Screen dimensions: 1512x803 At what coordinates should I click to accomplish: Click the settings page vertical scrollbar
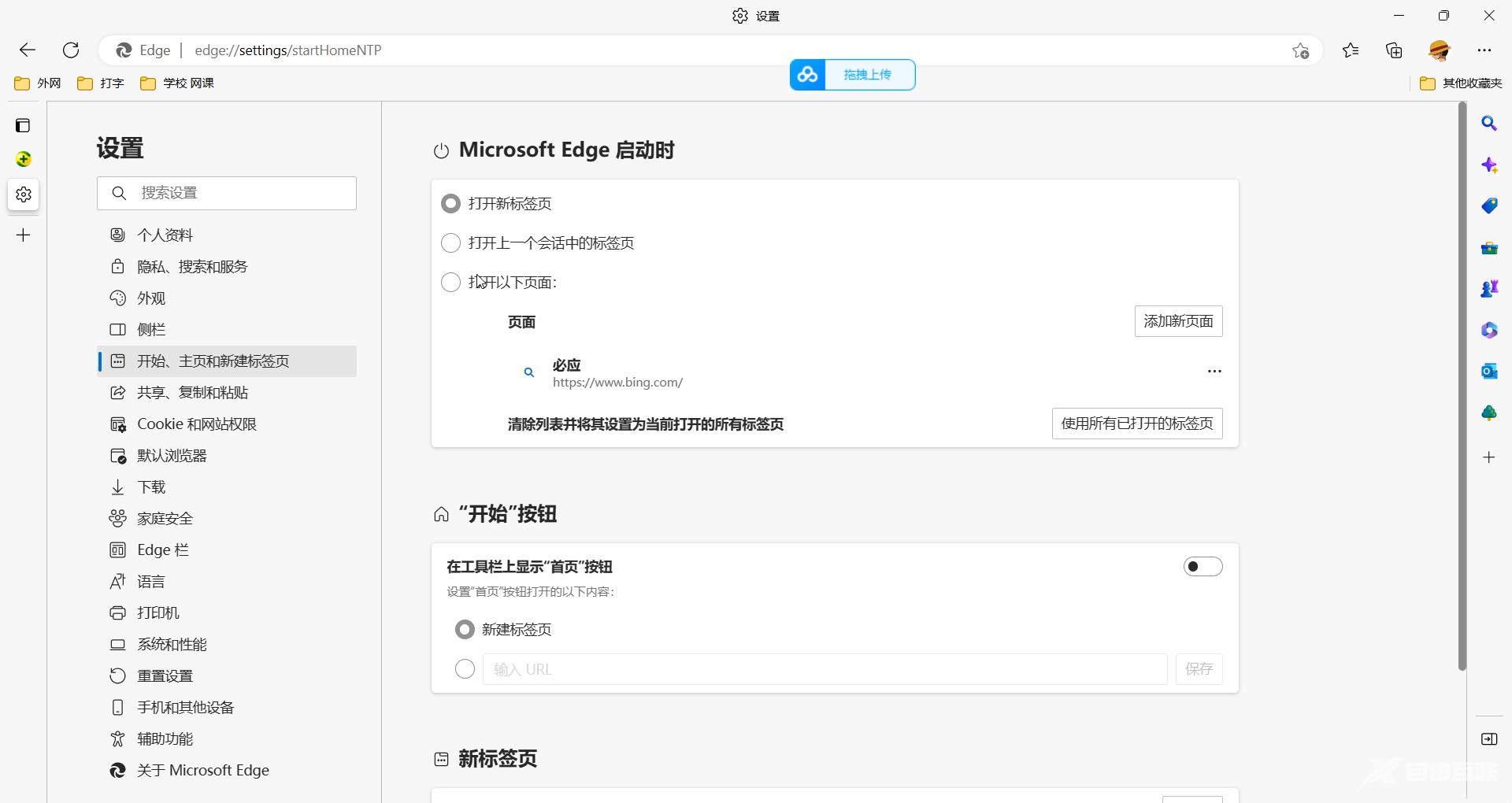tap(1462, 388)
